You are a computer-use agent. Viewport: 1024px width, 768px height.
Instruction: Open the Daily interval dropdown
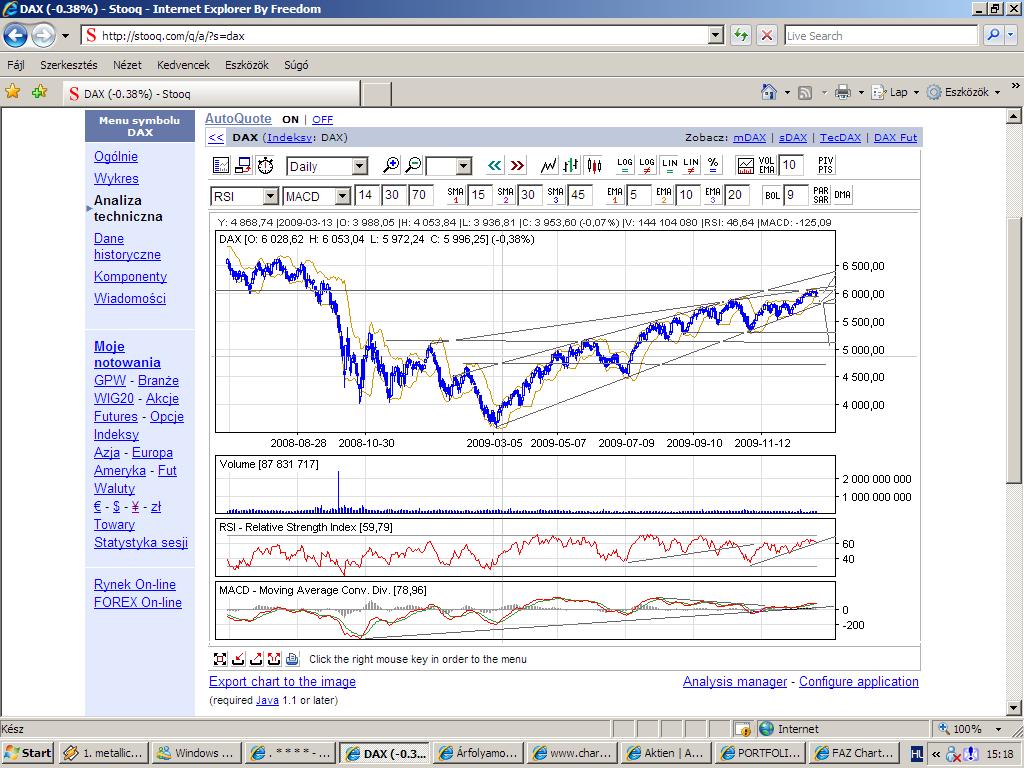[360, 167]
